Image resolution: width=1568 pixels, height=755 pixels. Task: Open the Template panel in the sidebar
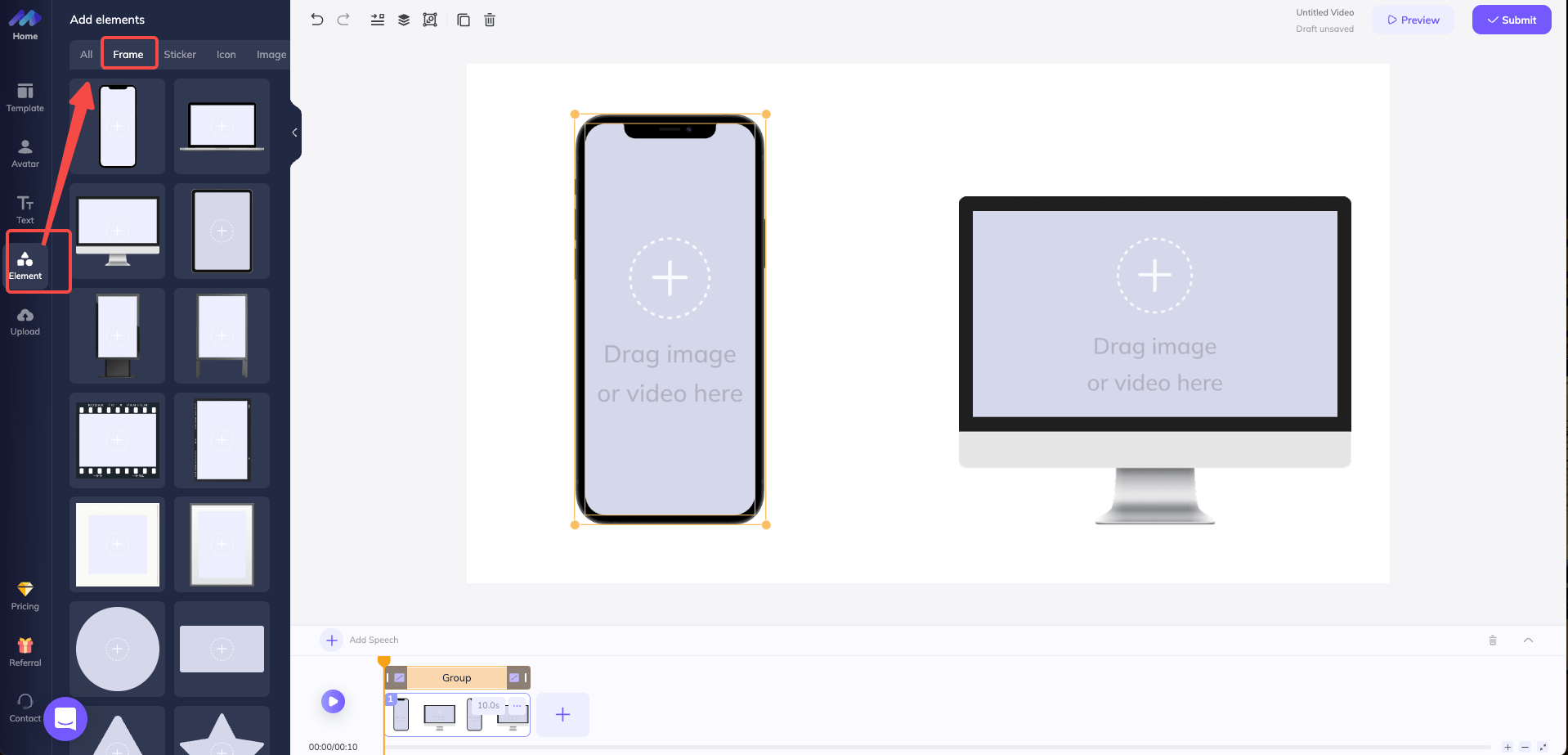click(25, 97)
